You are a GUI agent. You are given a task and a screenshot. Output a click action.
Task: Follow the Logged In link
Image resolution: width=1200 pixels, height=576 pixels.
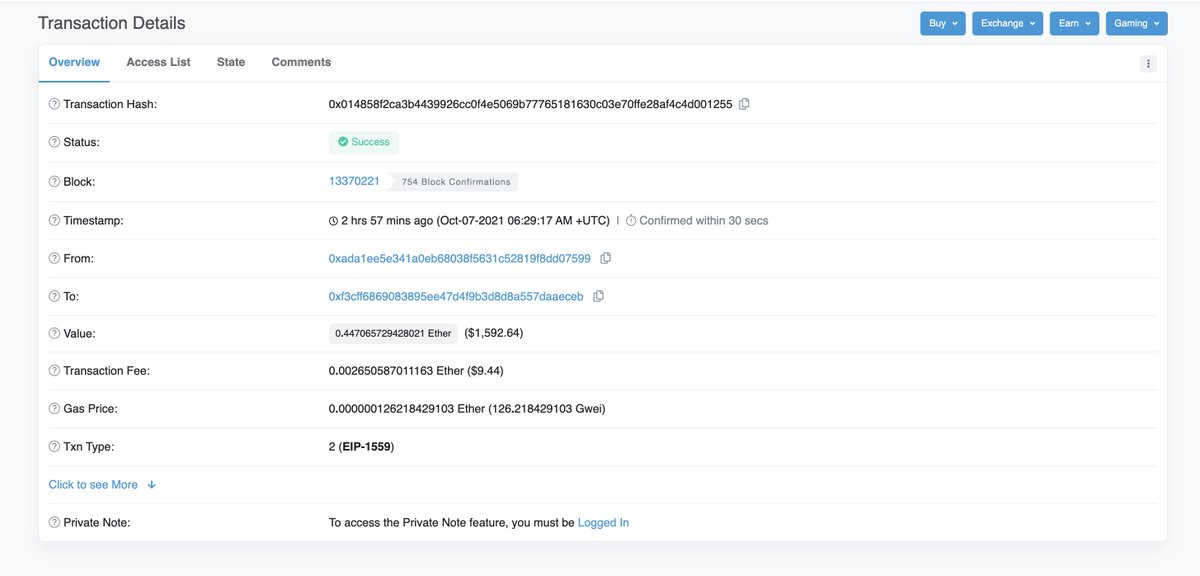(603, 522)
